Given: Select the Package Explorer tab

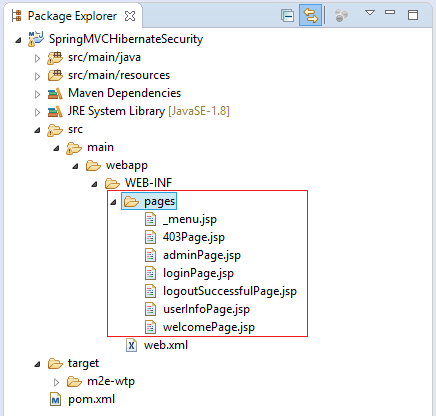Looking at the screenshot, I should click(x=72, y=16).
